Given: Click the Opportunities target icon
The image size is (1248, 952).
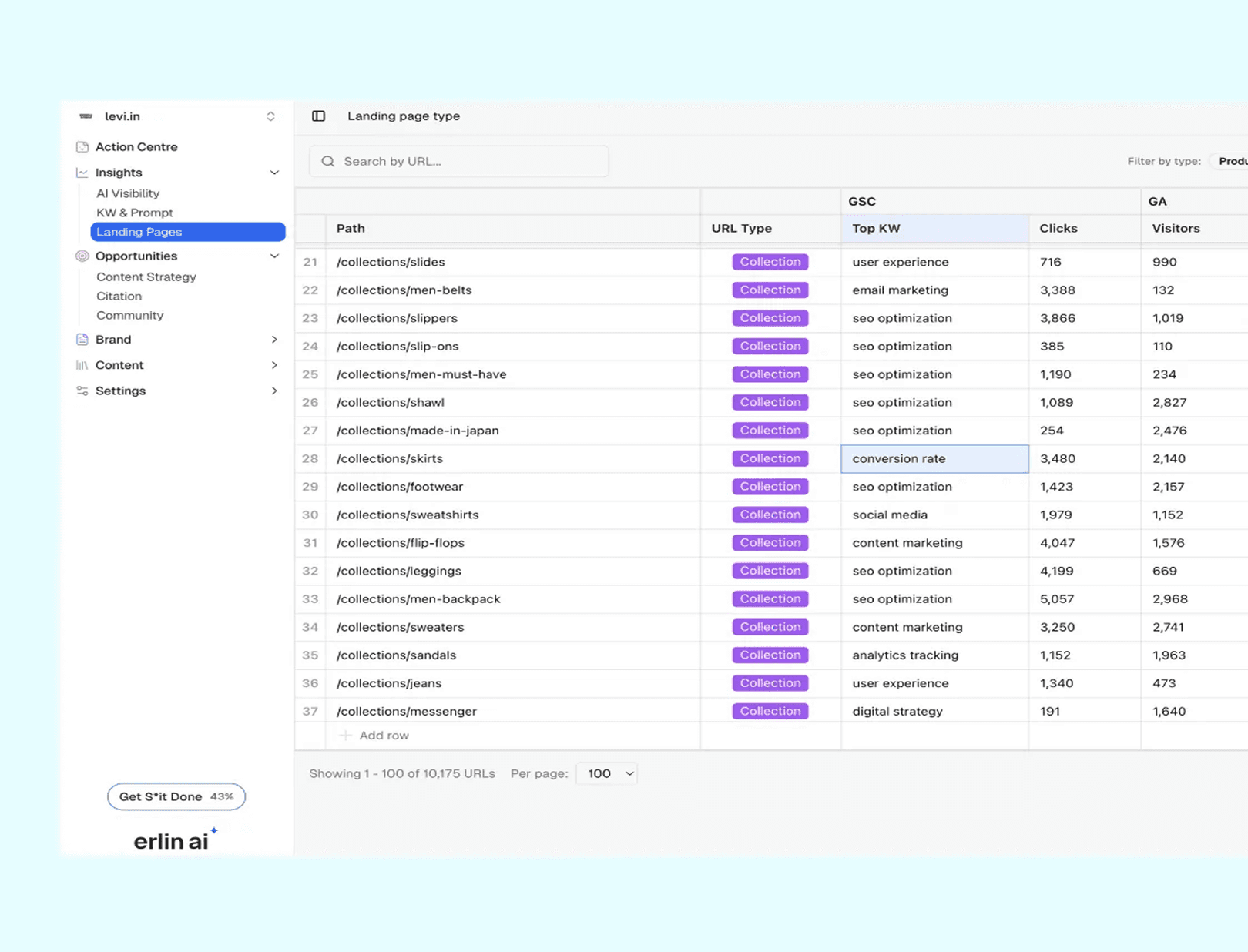Looking at the screenshot, I should (x=82, y=256).
